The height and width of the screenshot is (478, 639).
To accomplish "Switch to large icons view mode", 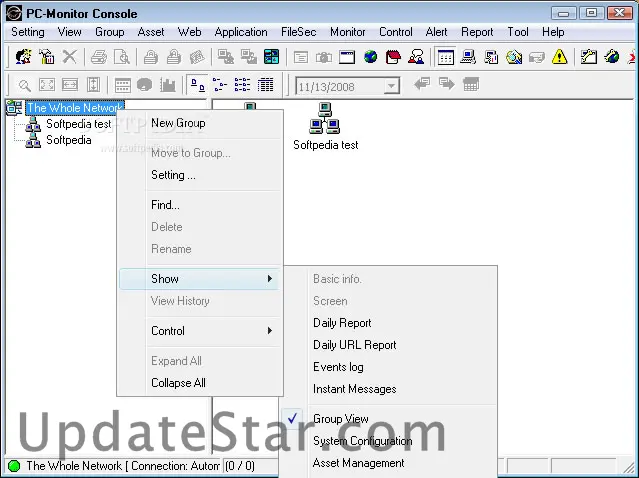I will [x=198, y=85].
